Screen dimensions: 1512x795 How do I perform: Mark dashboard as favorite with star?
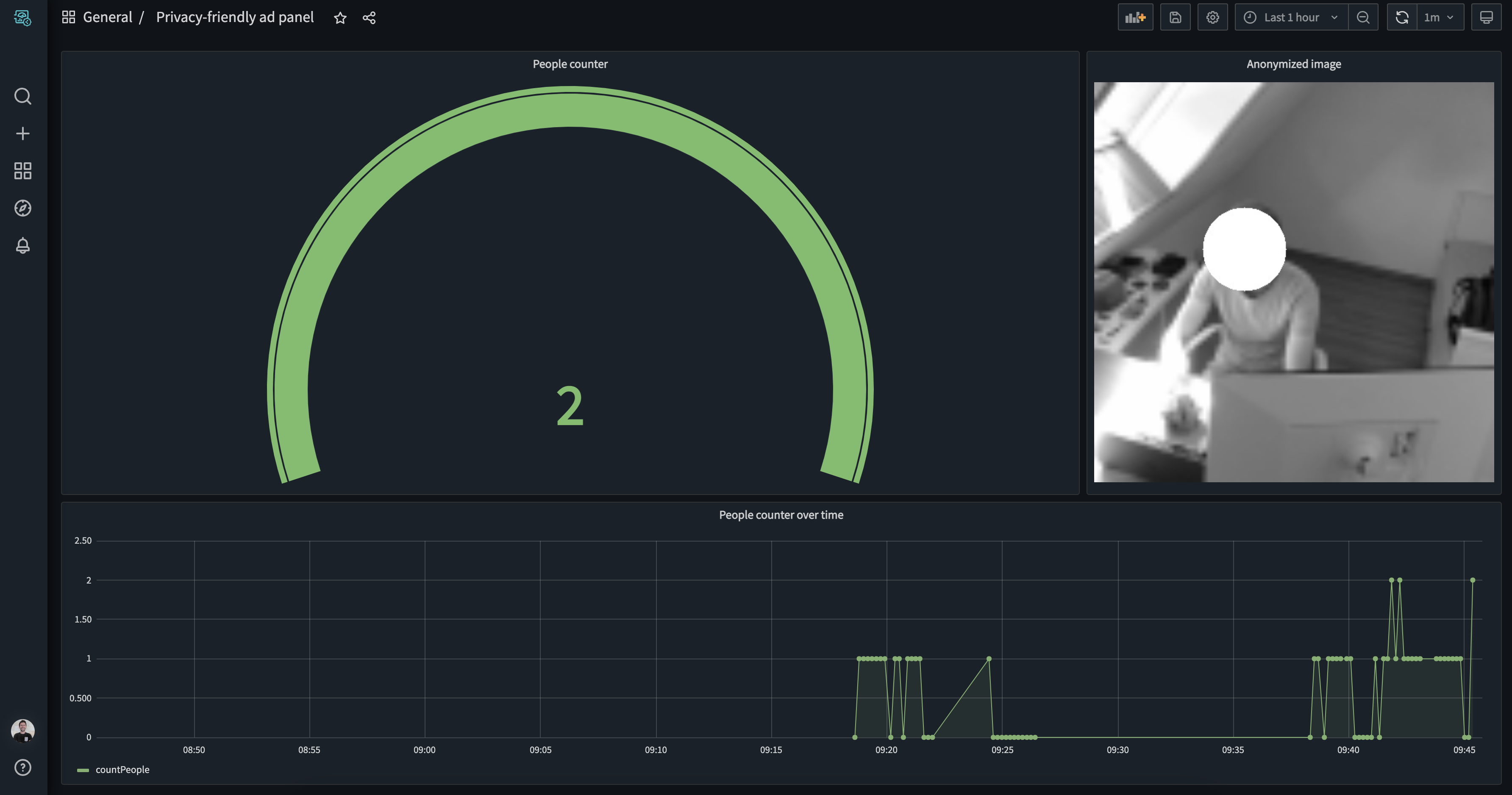tap(340, 18)
